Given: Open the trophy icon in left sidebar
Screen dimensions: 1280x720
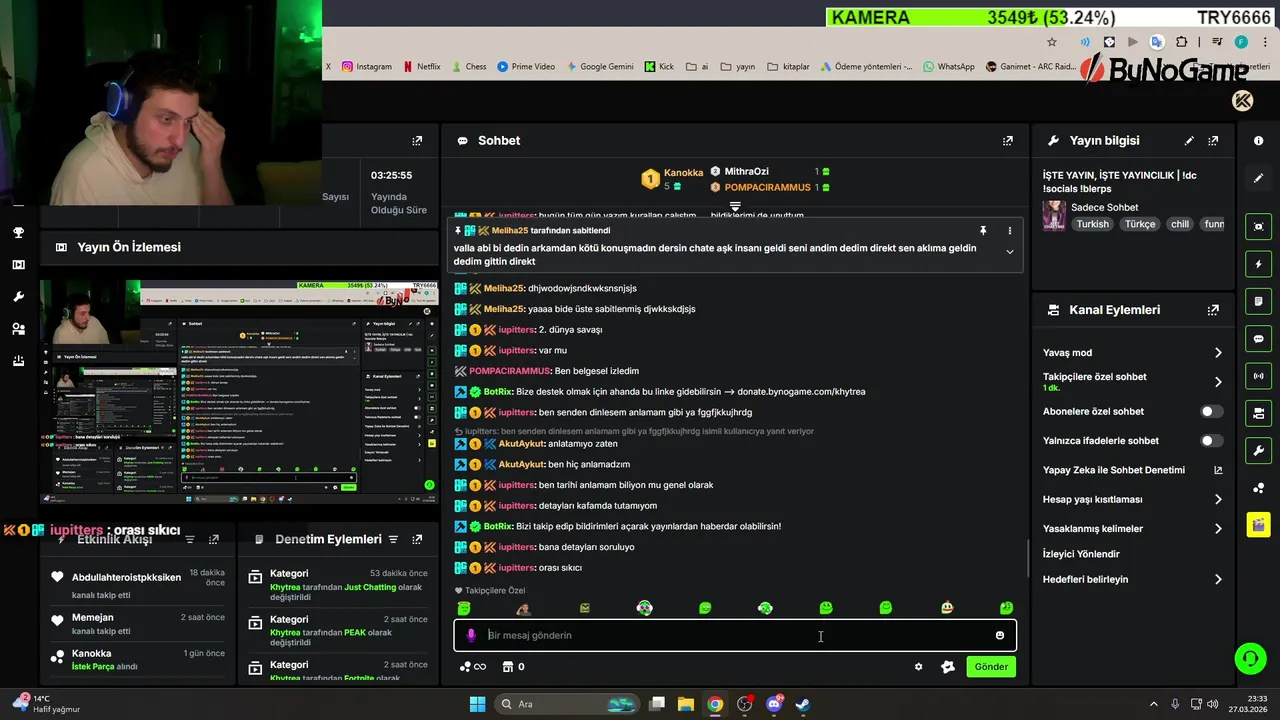Looking at the screenshot, I should coord(18,232).
